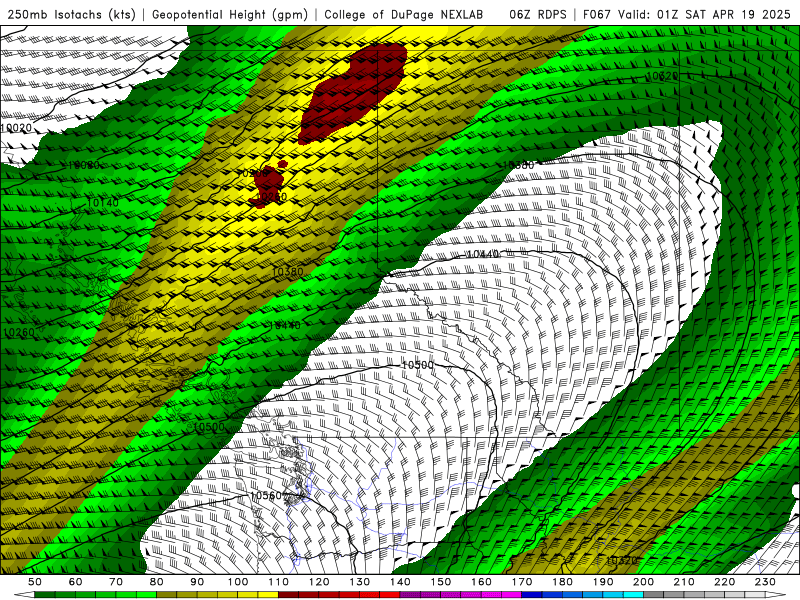Select the 10140 height contour label
Viewport: 800px width, 600px height.
pyautogui.click(x=103, y=203)
